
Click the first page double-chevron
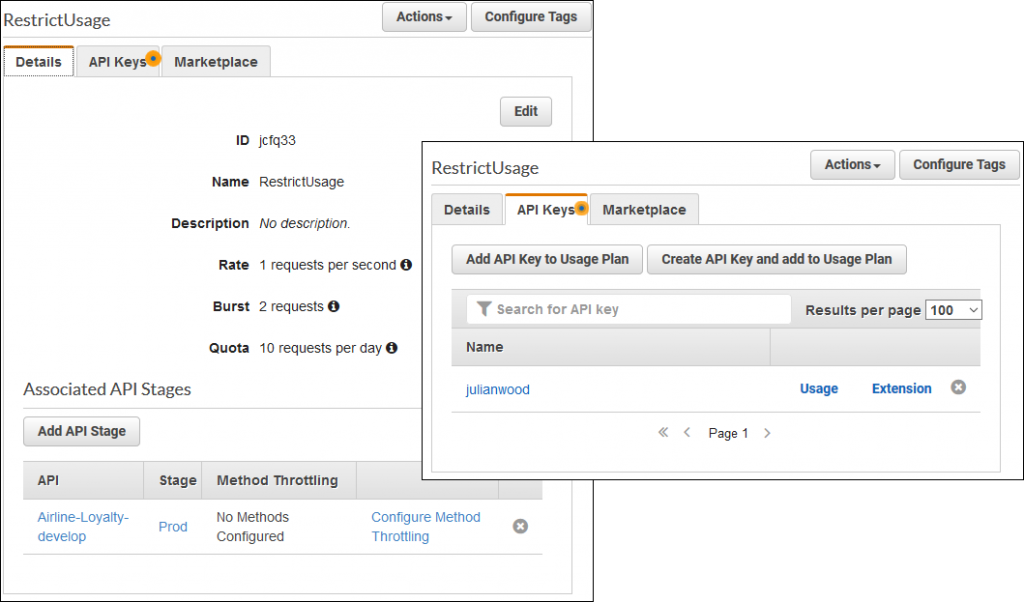tap(662, 432)
